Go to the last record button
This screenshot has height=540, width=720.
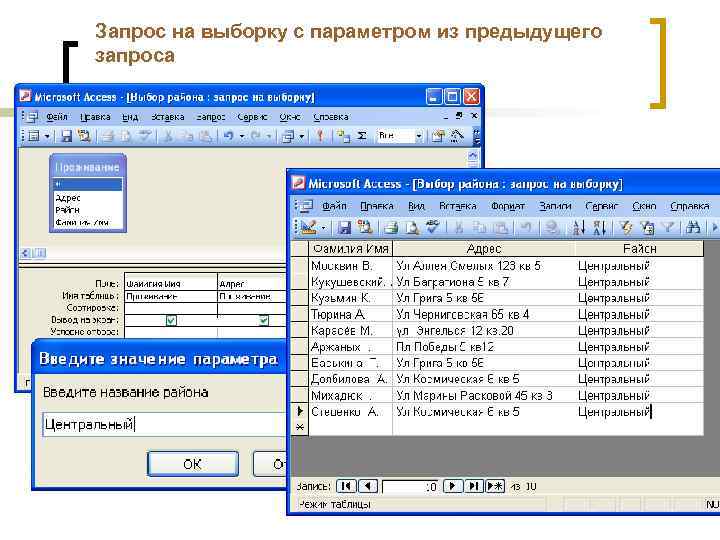(x=473, y=486)
